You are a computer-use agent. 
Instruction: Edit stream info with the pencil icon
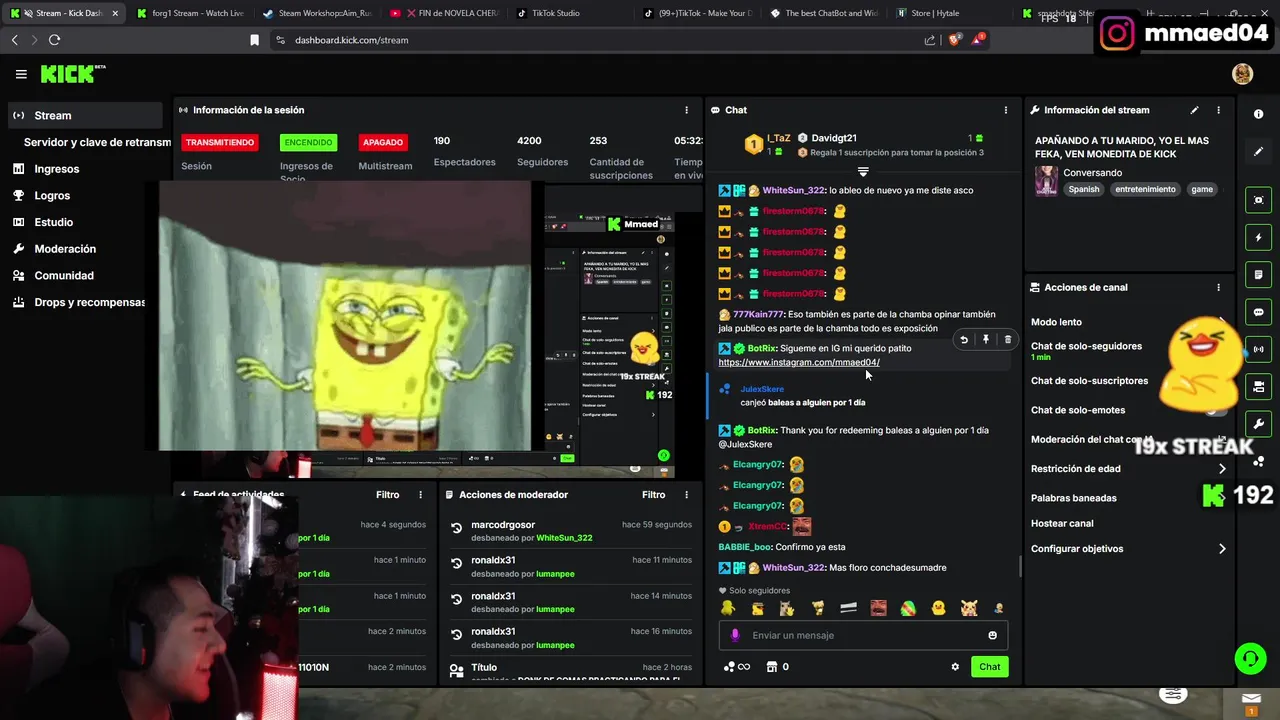click(1194, 110)
